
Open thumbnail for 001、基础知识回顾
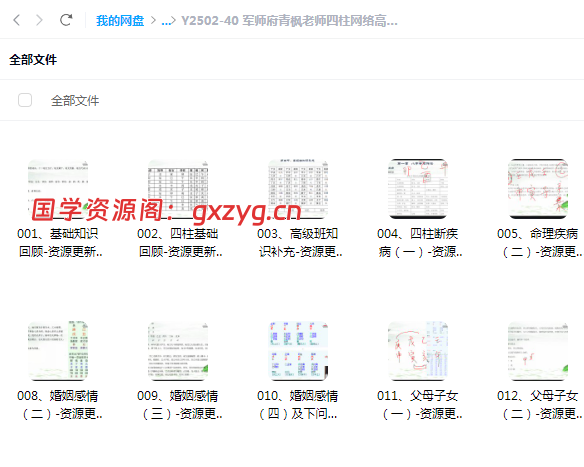pyautogui.click(x=58, y=189)
